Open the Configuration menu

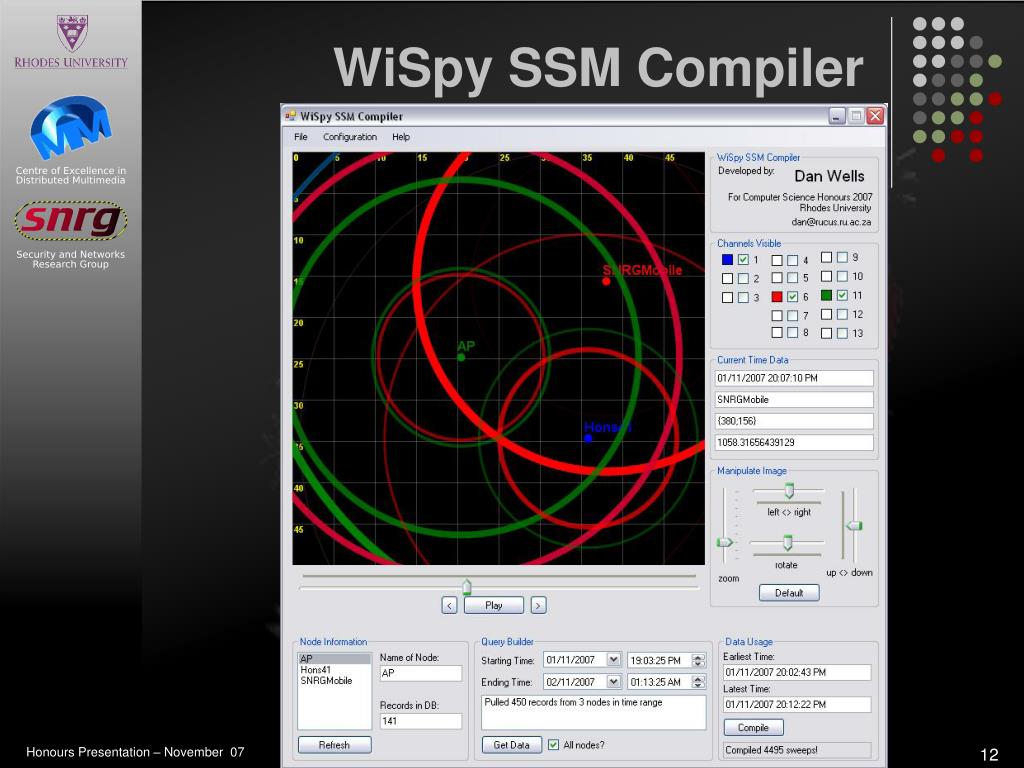point(349,137)
